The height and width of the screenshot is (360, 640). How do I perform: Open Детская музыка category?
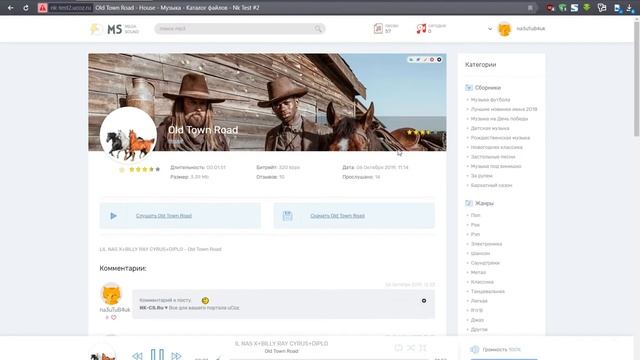coord(490,128)
